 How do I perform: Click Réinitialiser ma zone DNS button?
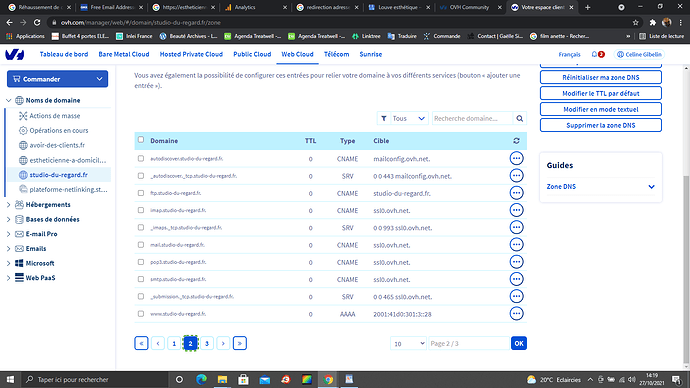point(601,77)
